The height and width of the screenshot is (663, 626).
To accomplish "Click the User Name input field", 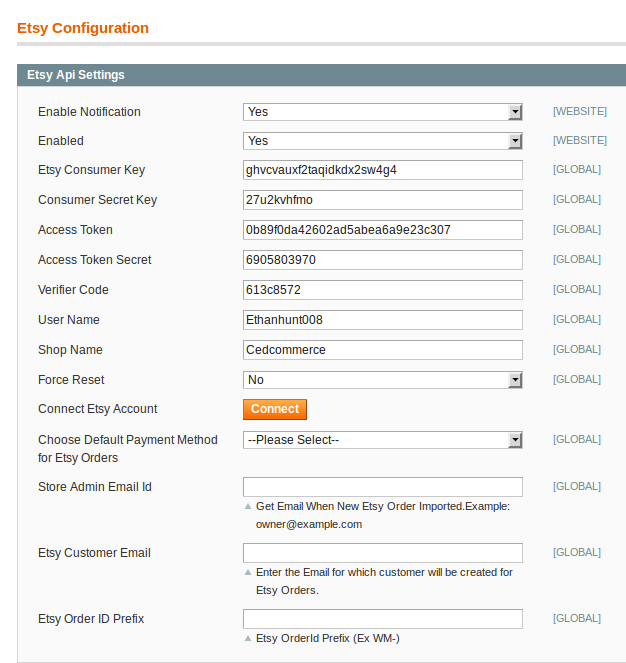I will [x=383, y=320].
